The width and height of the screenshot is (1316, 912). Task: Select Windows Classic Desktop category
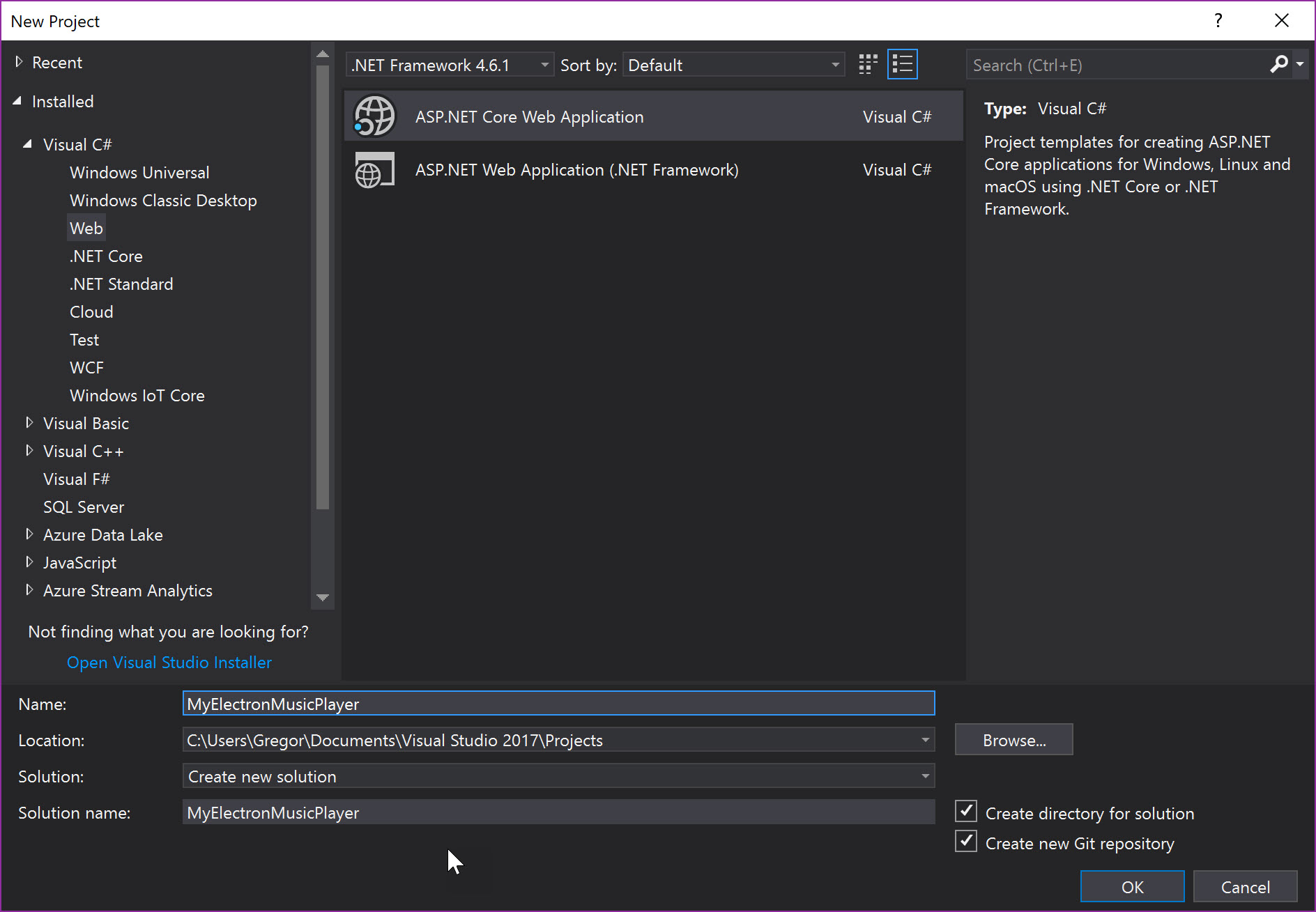pos(163,201)
